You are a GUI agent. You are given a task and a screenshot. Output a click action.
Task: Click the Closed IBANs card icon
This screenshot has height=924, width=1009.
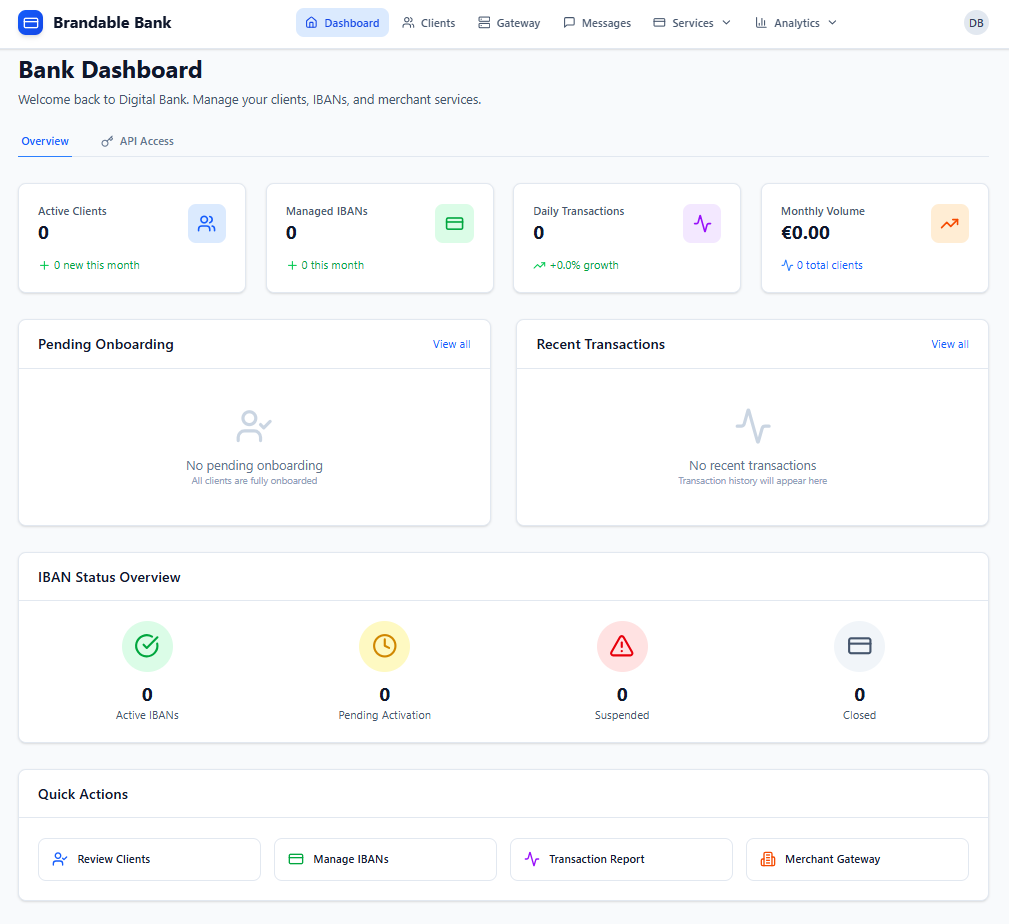(x=859, y=646)
